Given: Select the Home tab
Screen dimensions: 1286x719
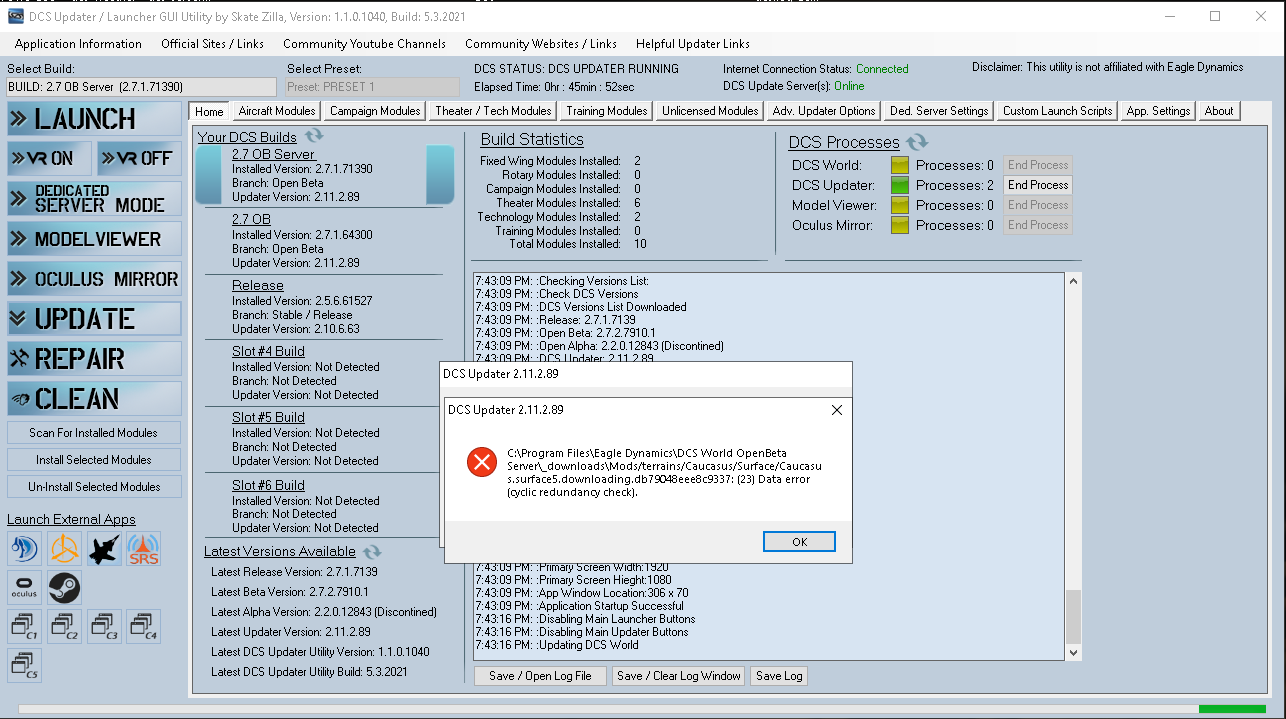Looking at the screenshot, I should (209, 111).
